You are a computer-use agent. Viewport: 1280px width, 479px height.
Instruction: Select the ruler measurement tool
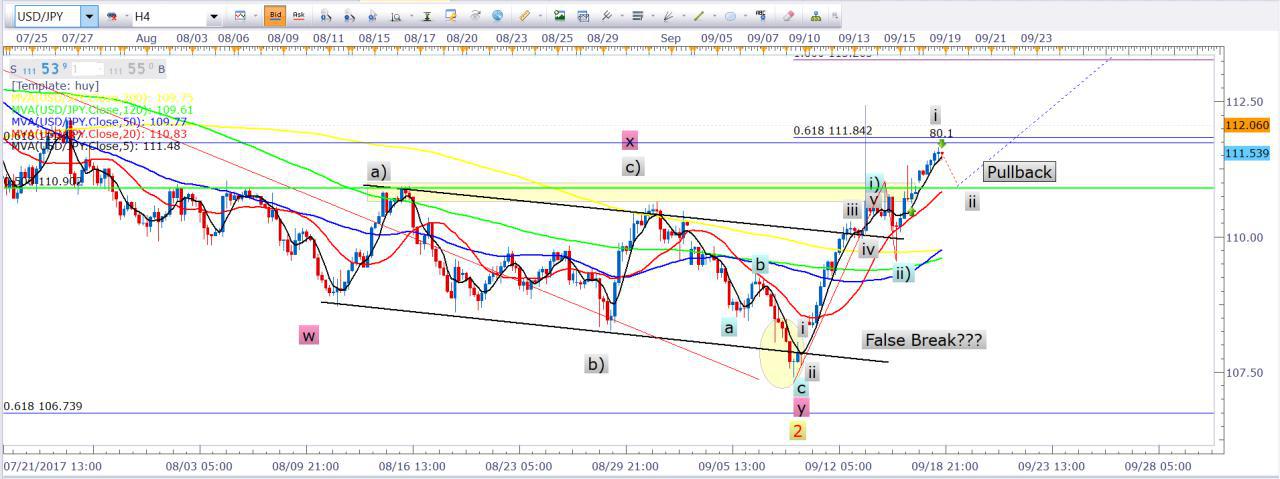[525, 16]
